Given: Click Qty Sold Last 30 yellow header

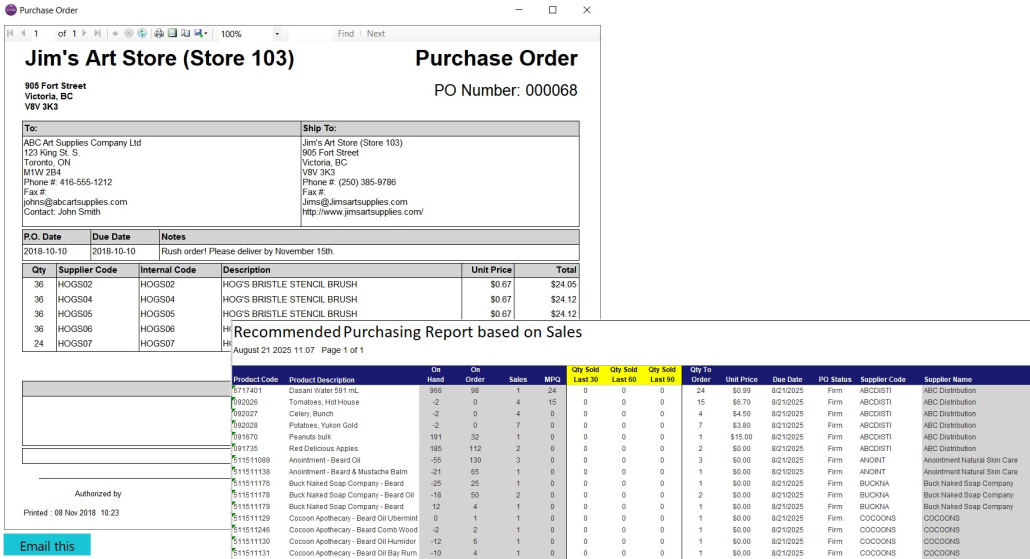Looking at the screenshot, I should pyautogui.click(x=585, y=374).
